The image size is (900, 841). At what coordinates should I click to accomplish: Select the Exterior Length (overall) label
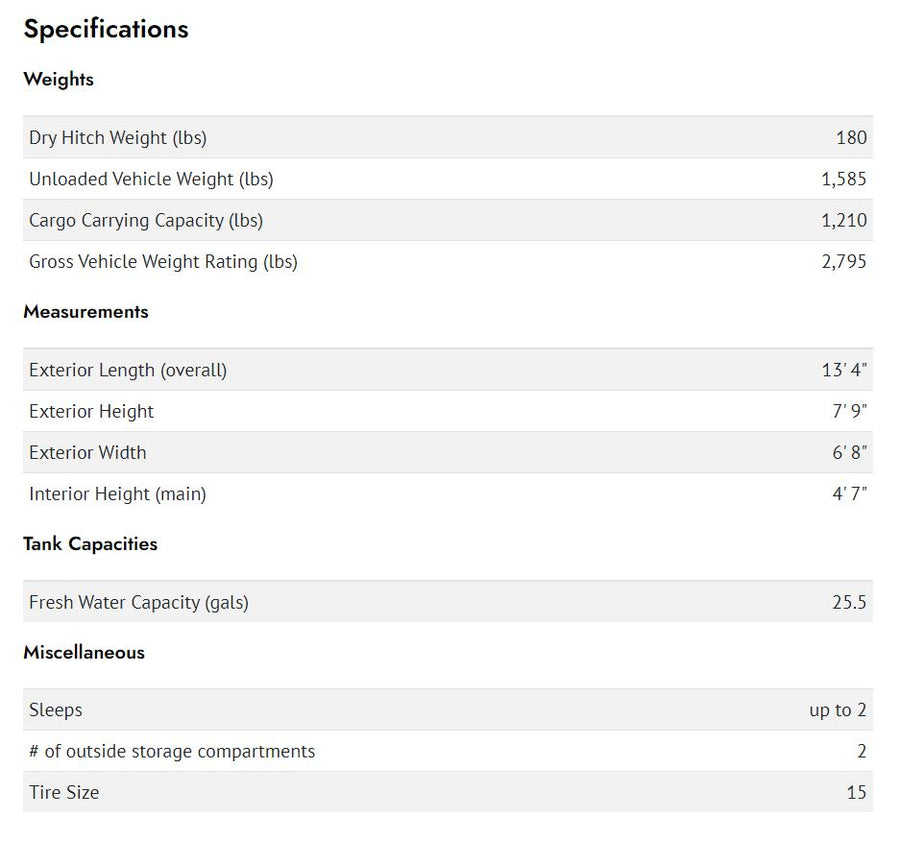128,370
